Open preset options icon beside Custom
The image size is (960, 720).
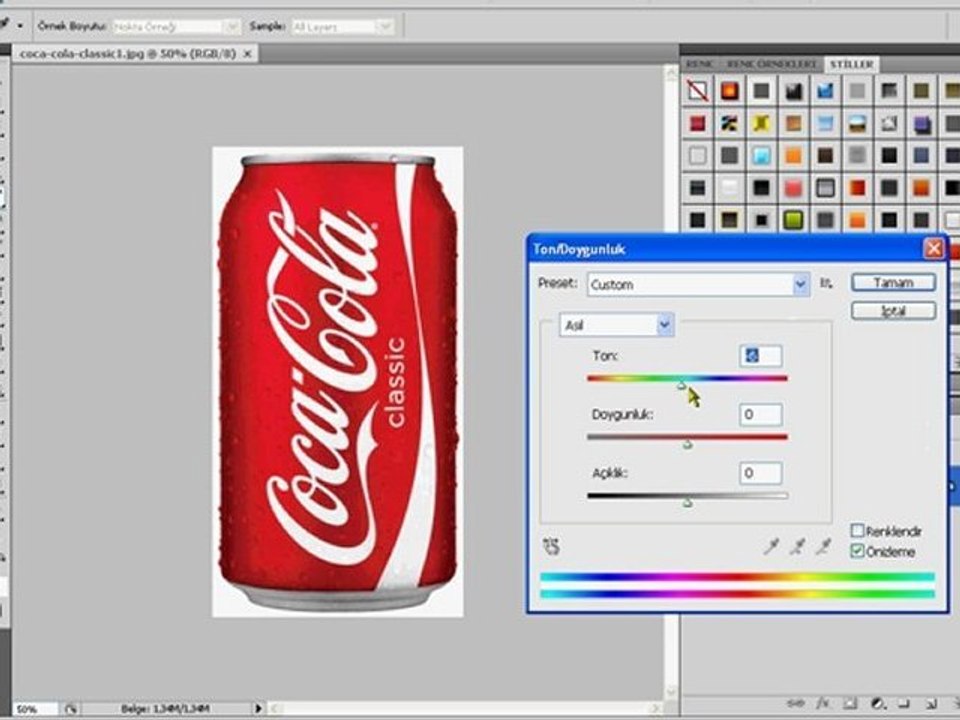click(x=827, y=283)
